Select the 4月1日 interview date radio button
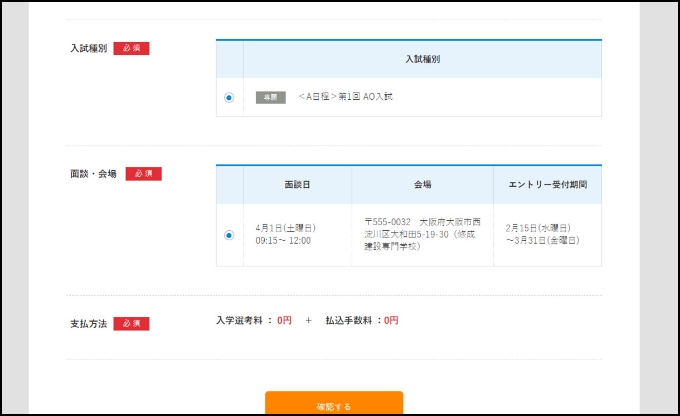The height and width of the screenshot is (416, 680). 229,235
